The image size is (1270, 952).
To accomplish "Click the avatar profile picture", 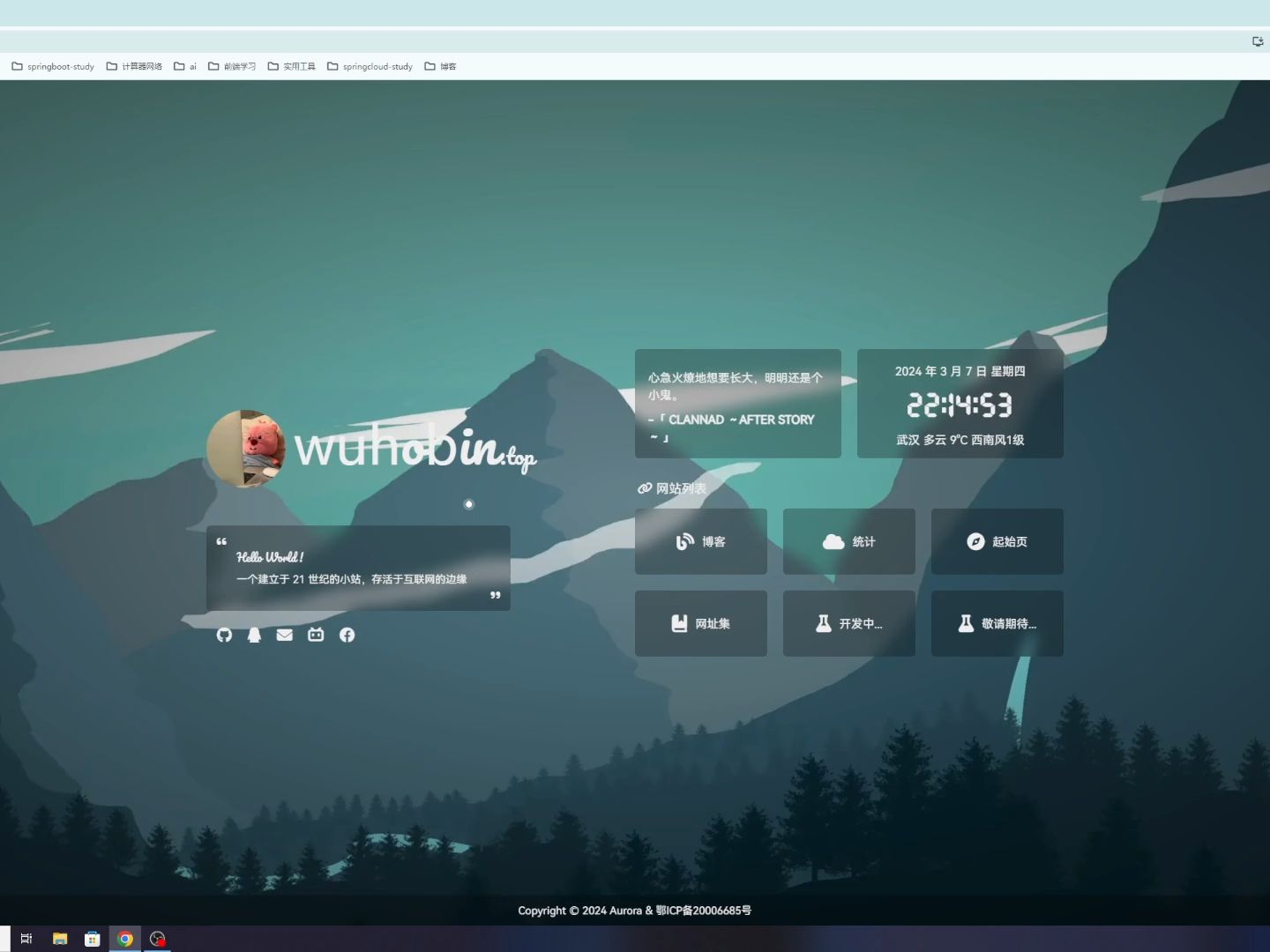I will tap(246, 448).
